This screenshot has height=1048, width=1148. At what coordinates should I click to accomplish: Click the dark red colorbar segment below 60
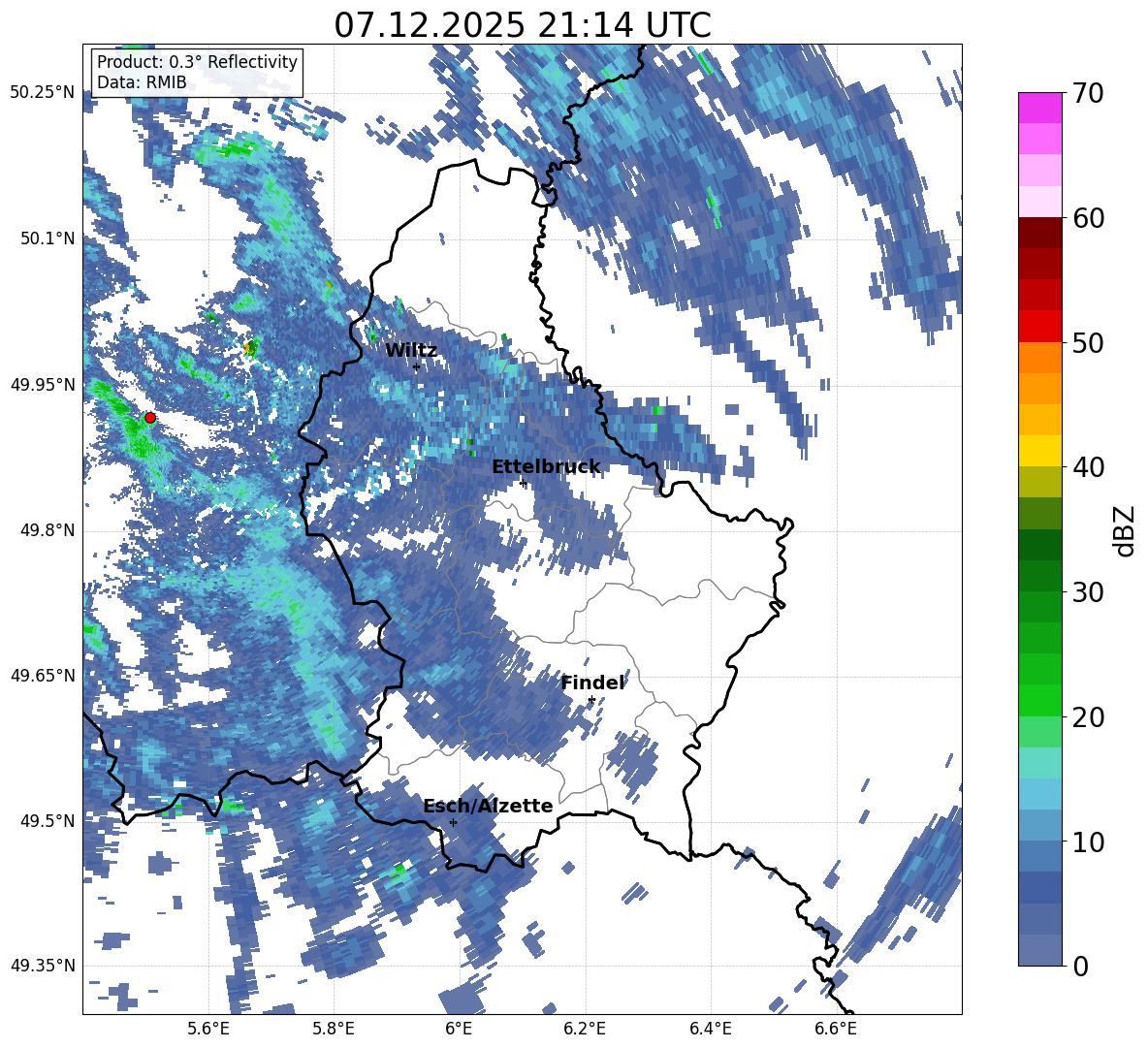[1039, 233]
